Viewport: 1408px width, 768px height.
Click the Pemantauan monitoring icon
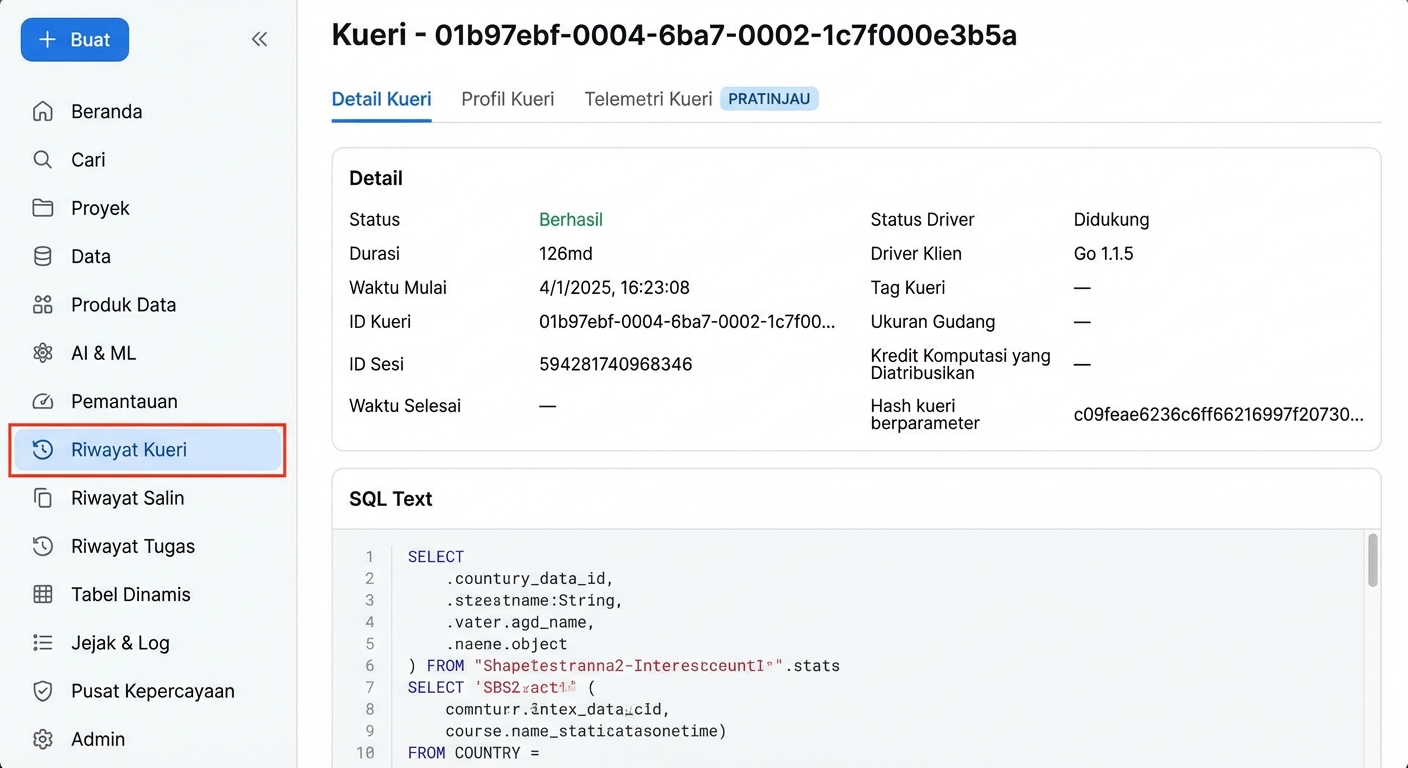pos(42,401)
